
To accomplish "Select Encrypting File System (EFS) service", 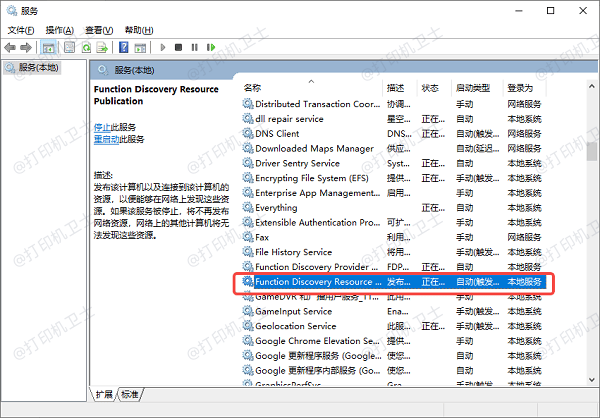I will point(312,178).
